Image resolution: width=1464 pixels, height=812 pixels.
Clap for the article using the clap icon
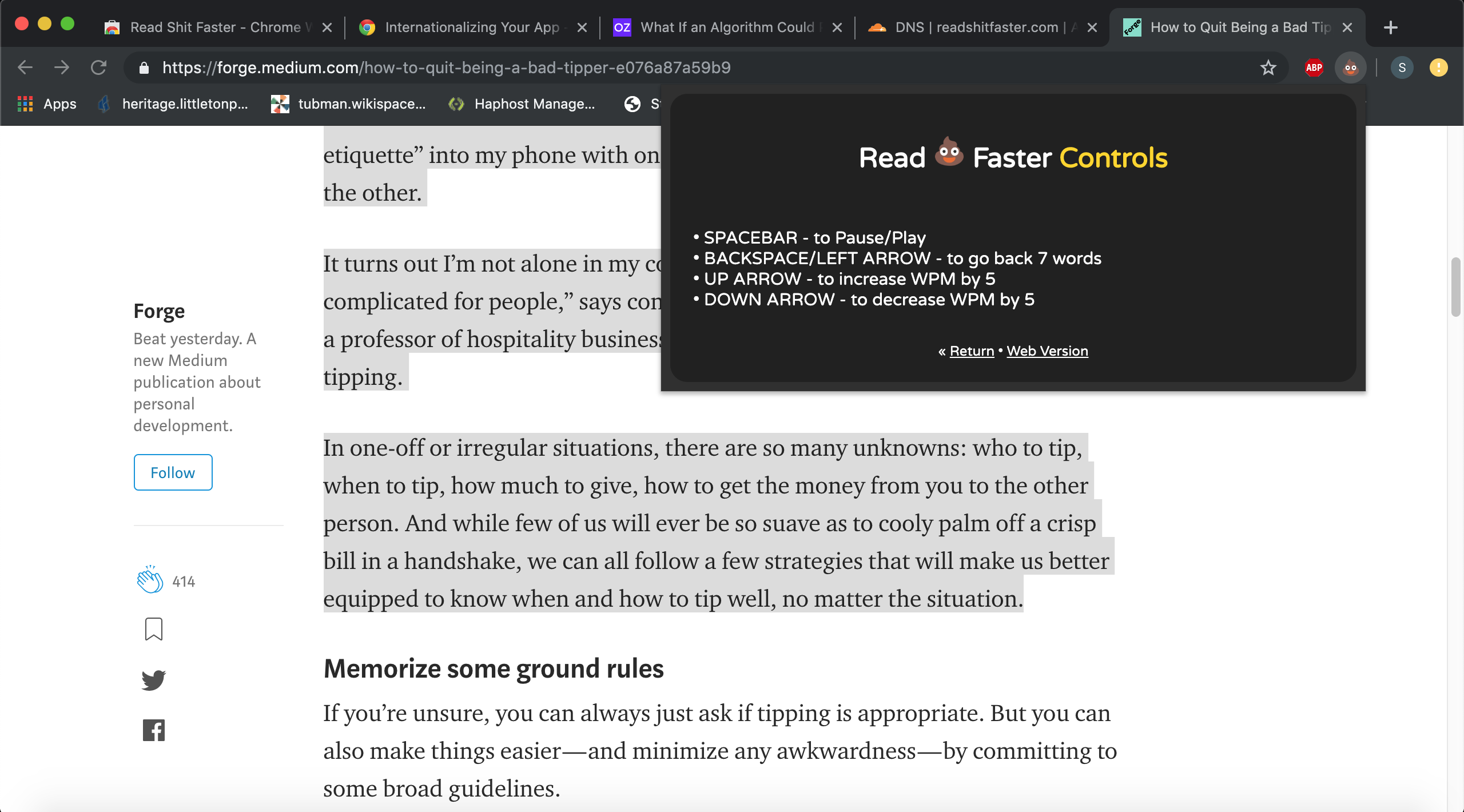[x=150, y=579]
